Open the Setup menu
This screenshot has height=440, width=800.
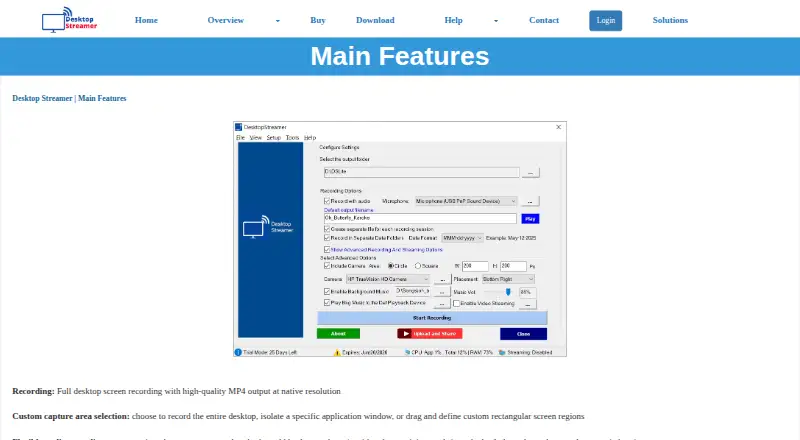(273, 138)
